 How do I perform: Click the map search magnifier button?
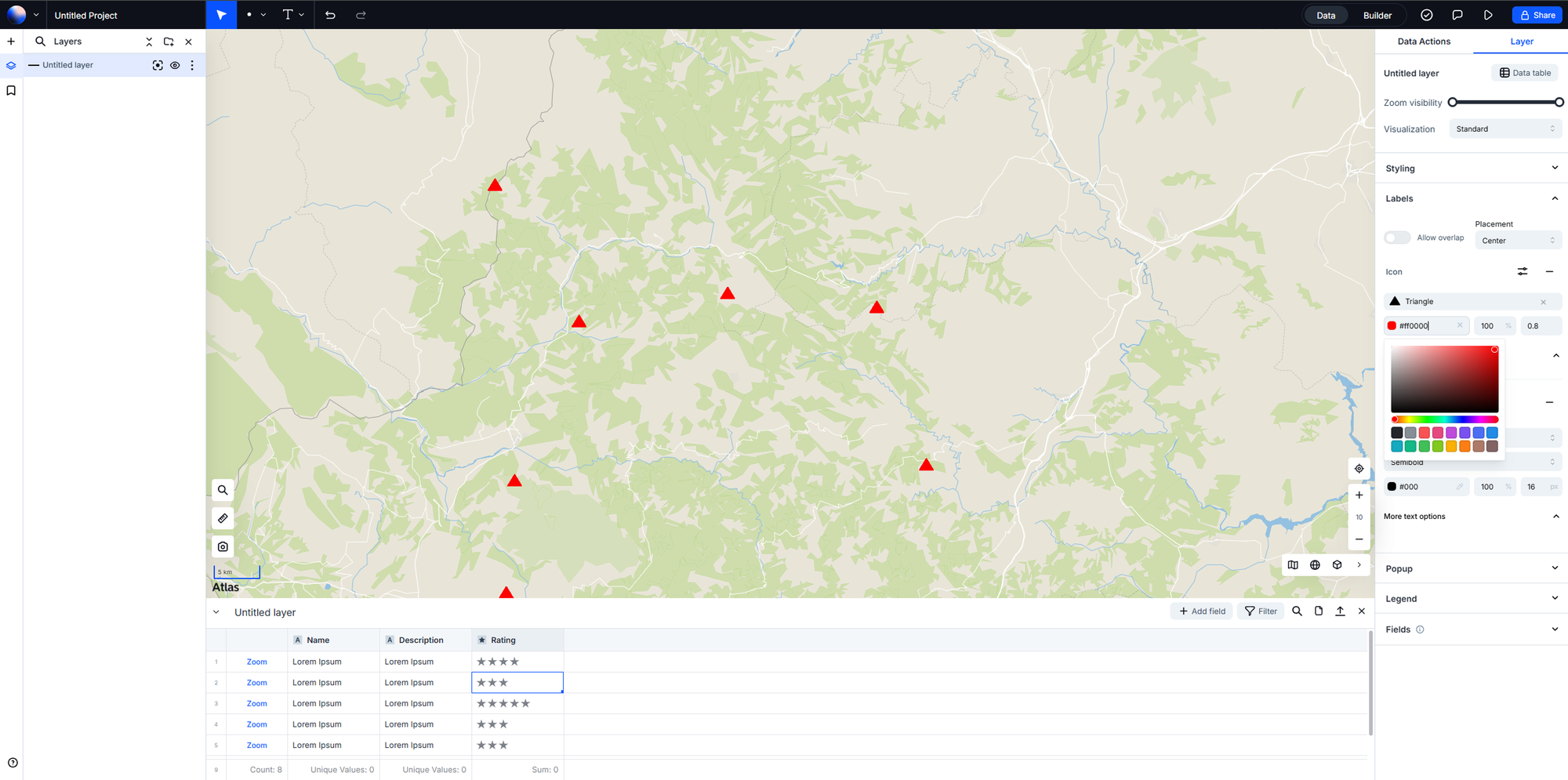(223, 490)
